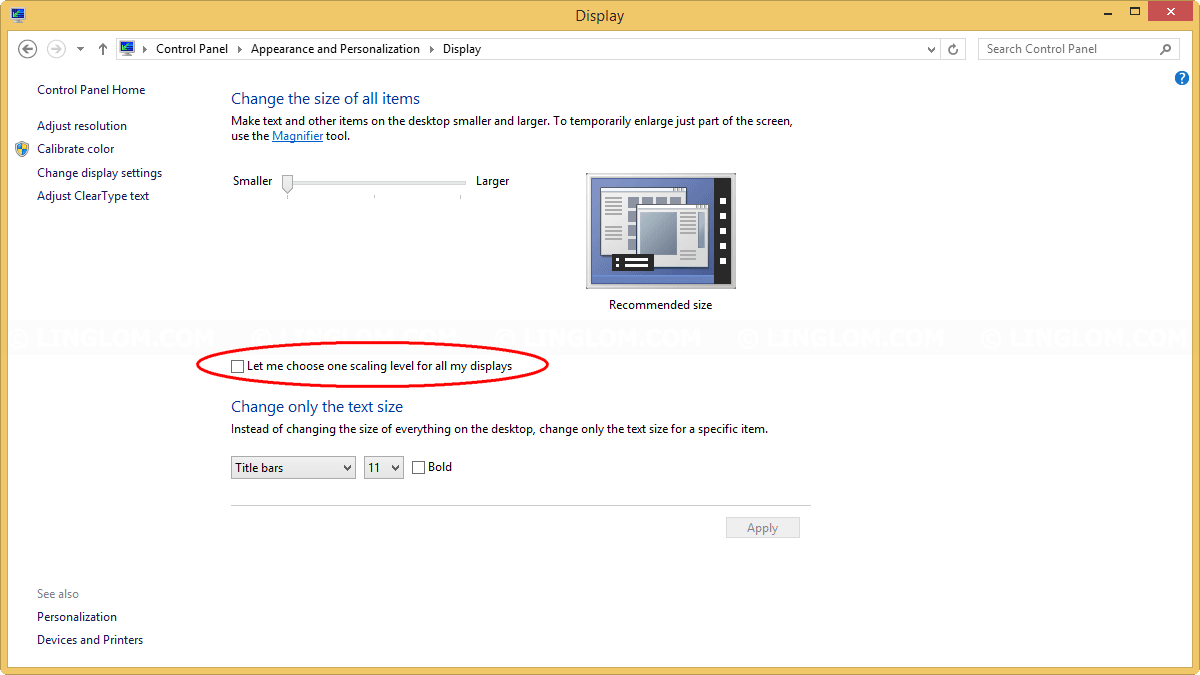This screenshot has width=1200, height=675.
Task: Expand arrow after Appearance and Personalization breadcrumb
Action: [432, 48]
